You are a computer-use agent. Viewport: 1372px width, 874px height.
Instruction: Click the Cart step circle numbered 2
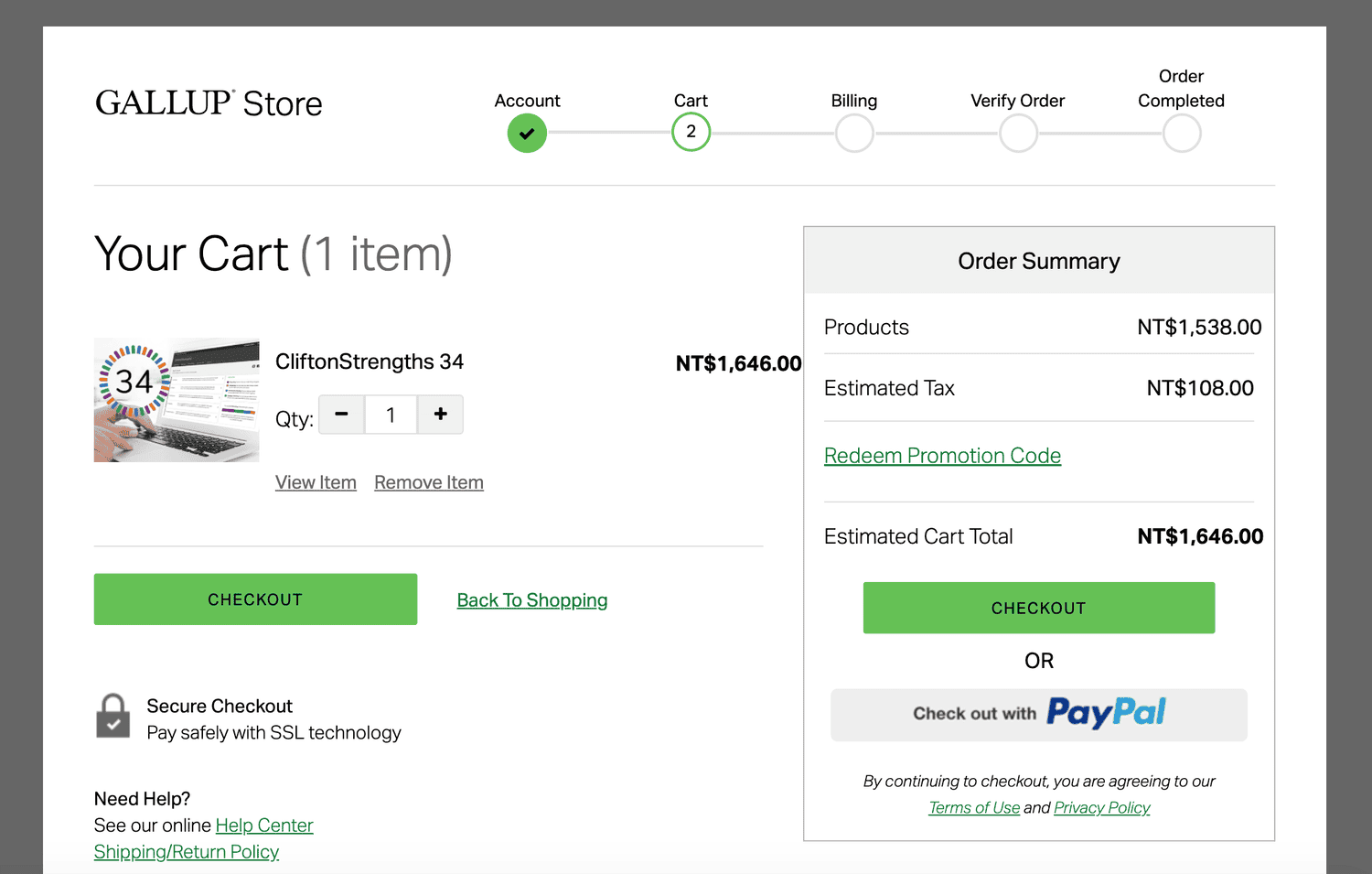pos(691,132)
